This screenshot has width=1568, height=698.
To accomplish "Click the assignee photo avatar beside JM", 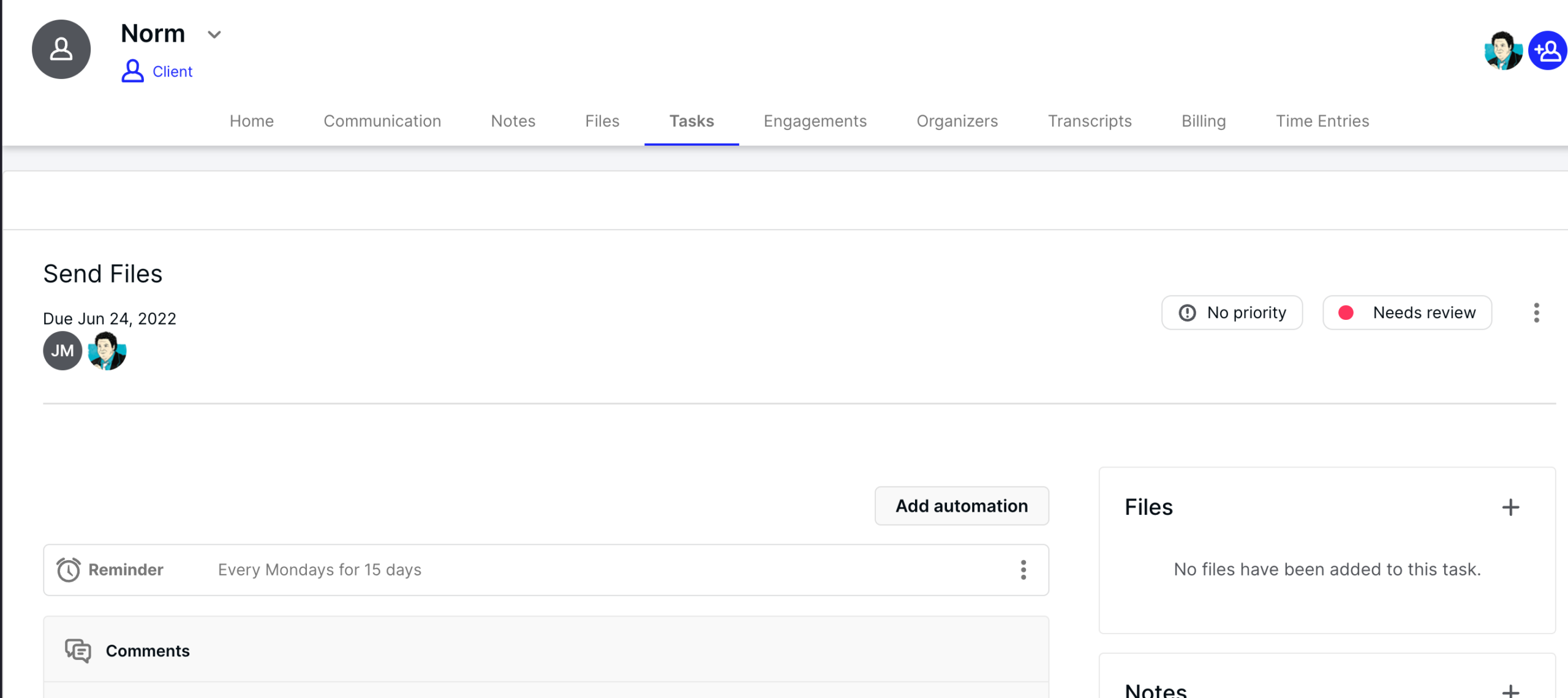I will click(107, 351).
